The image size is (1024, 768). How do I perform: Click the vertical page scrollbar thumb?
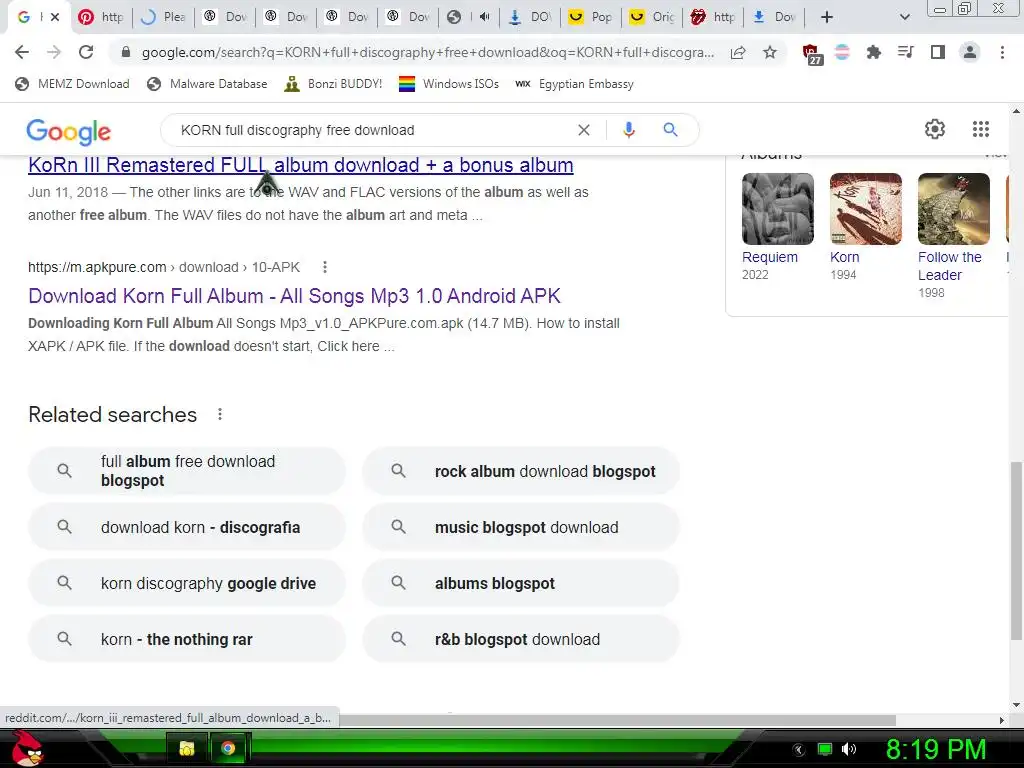click(1016, 551)
